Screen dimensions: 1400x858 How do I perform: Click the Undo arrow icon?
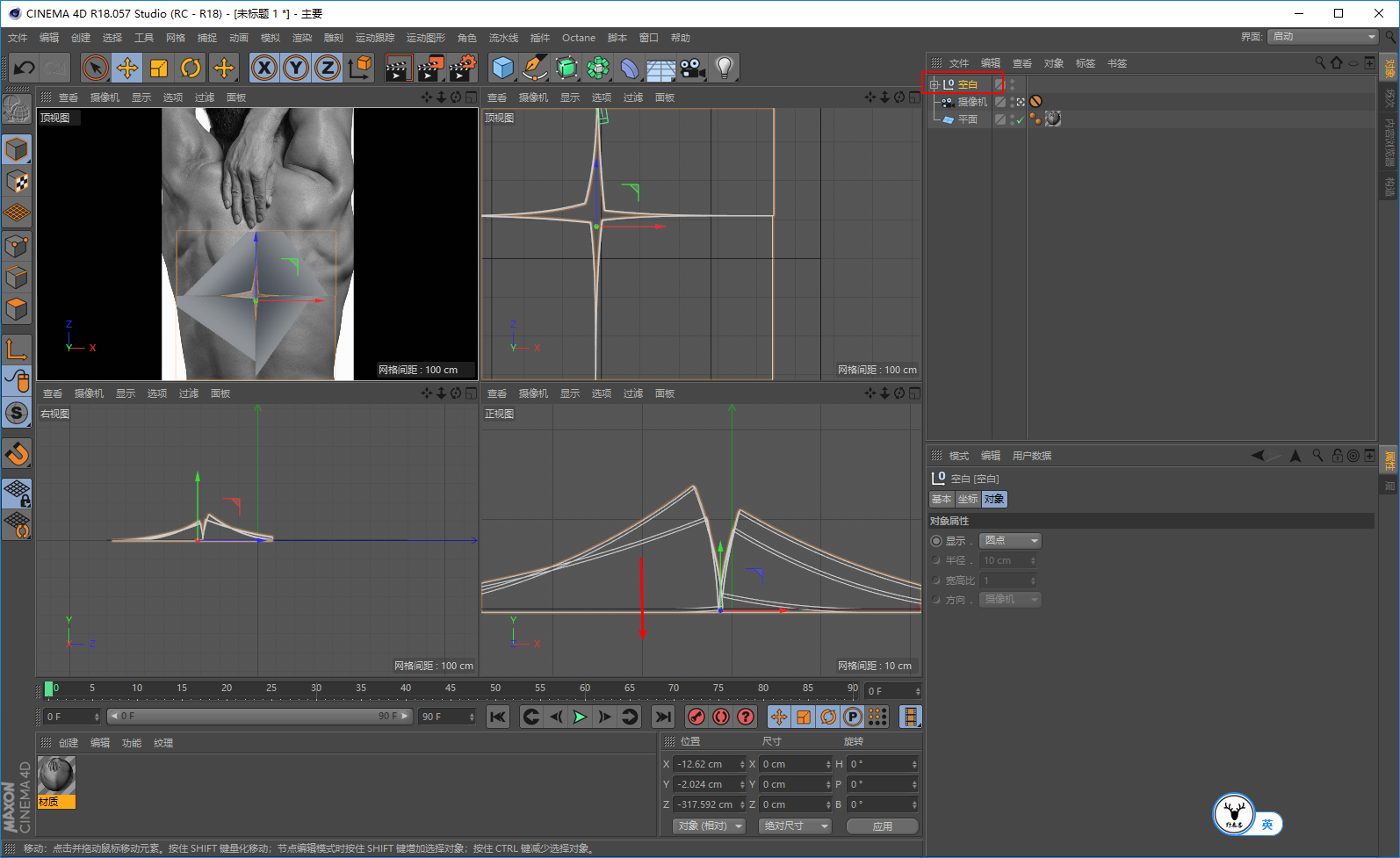tap(25, 68)
